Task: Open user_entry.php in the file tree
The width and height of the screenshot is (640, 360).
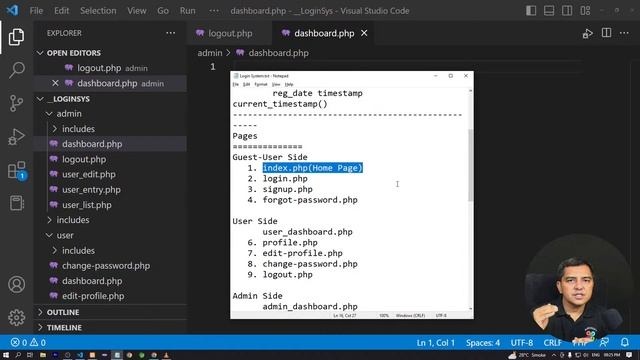Action: 91,190
